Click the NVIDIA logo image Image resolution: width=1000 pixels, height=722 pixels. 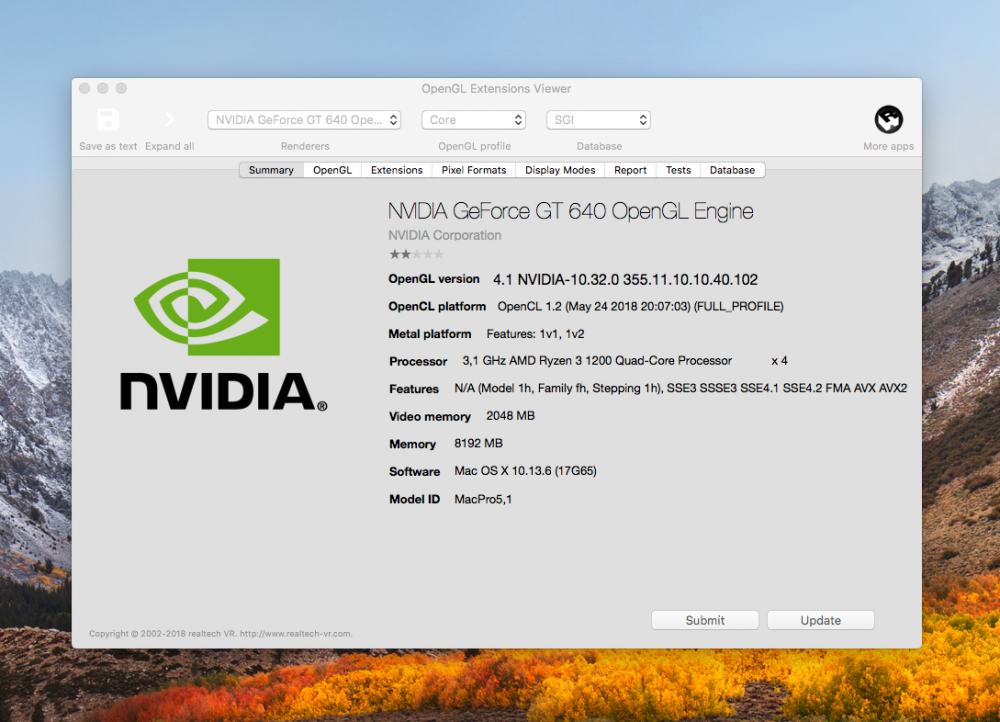coord(223,335)
